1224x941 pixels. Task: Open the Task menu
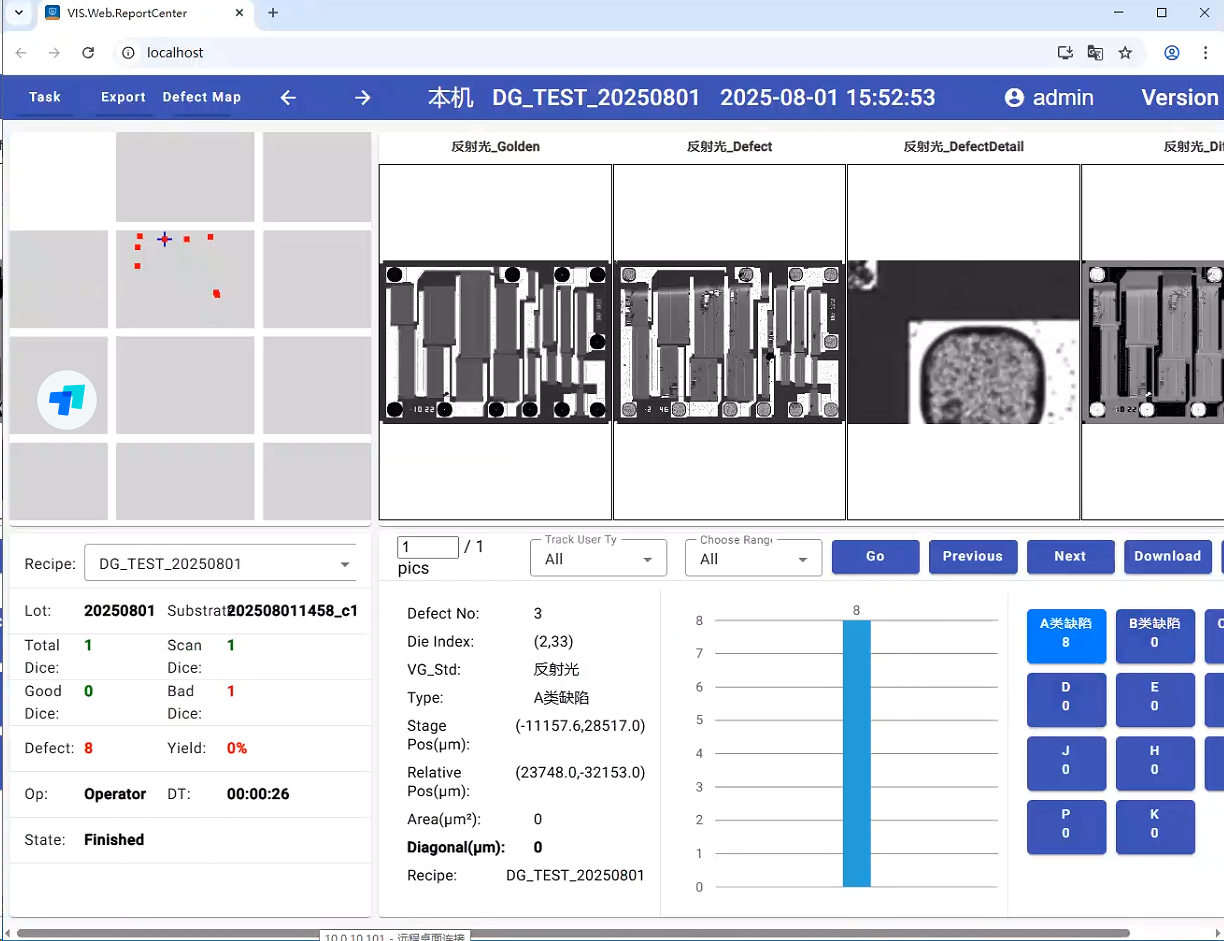point(45,98)
